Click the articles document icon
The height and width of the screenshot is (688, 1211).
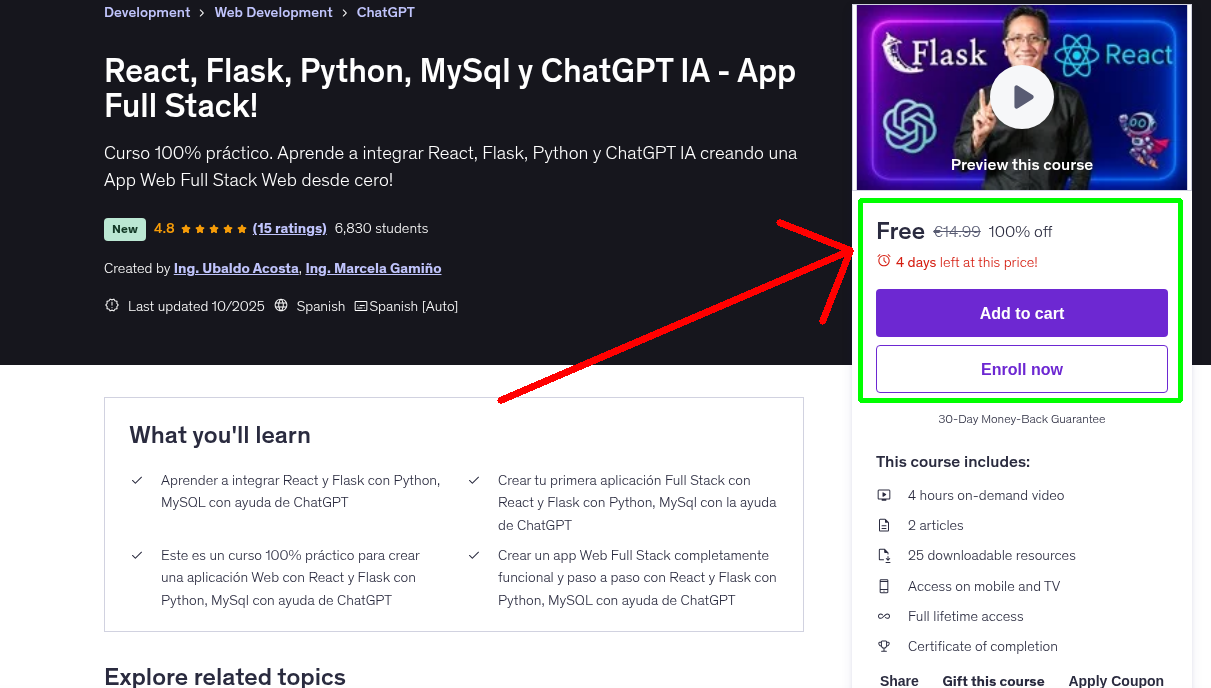(x=884, y=524)
